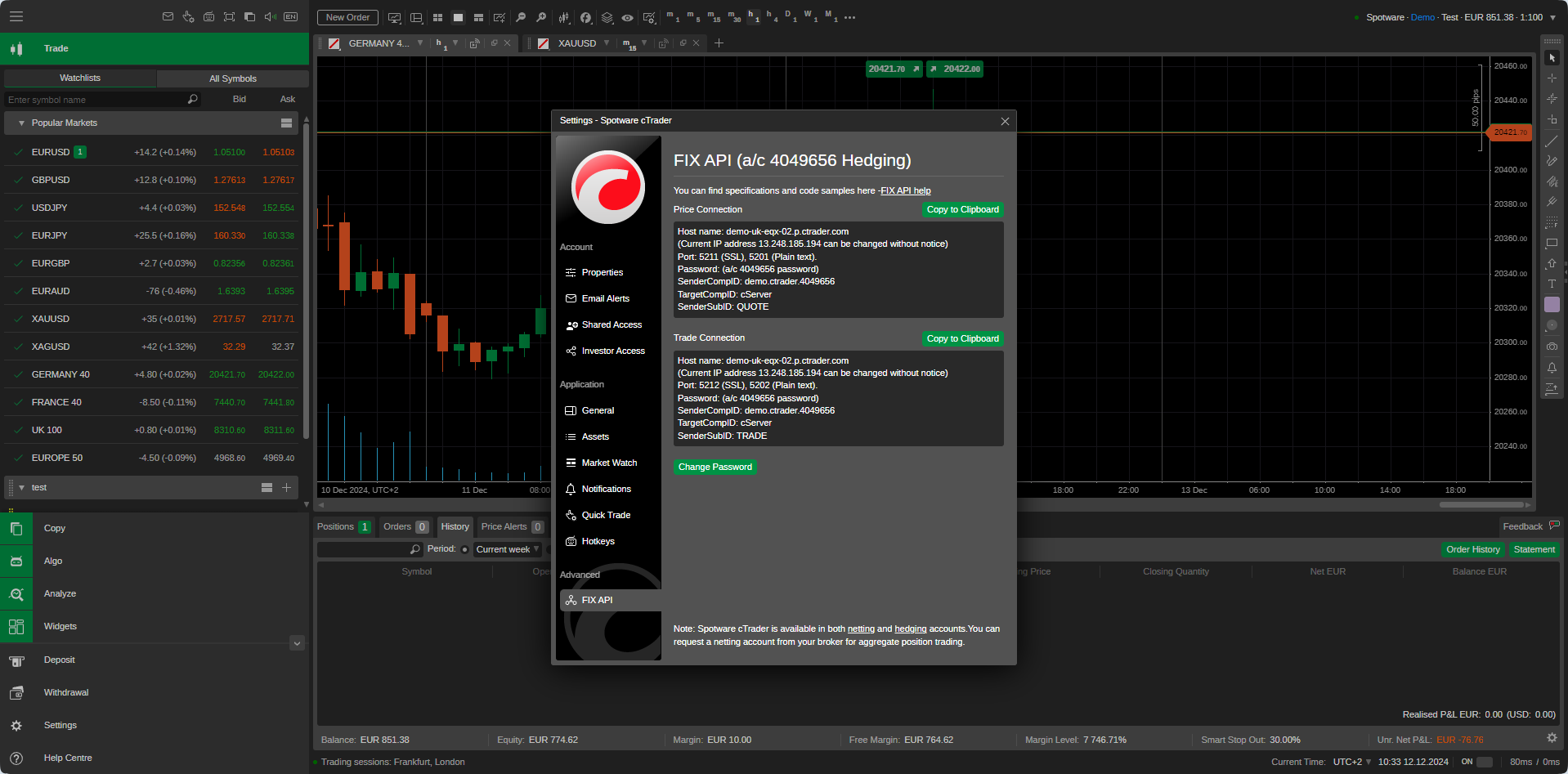
Task: Select the h4 timeframe
Action: [x=772, y=16]
